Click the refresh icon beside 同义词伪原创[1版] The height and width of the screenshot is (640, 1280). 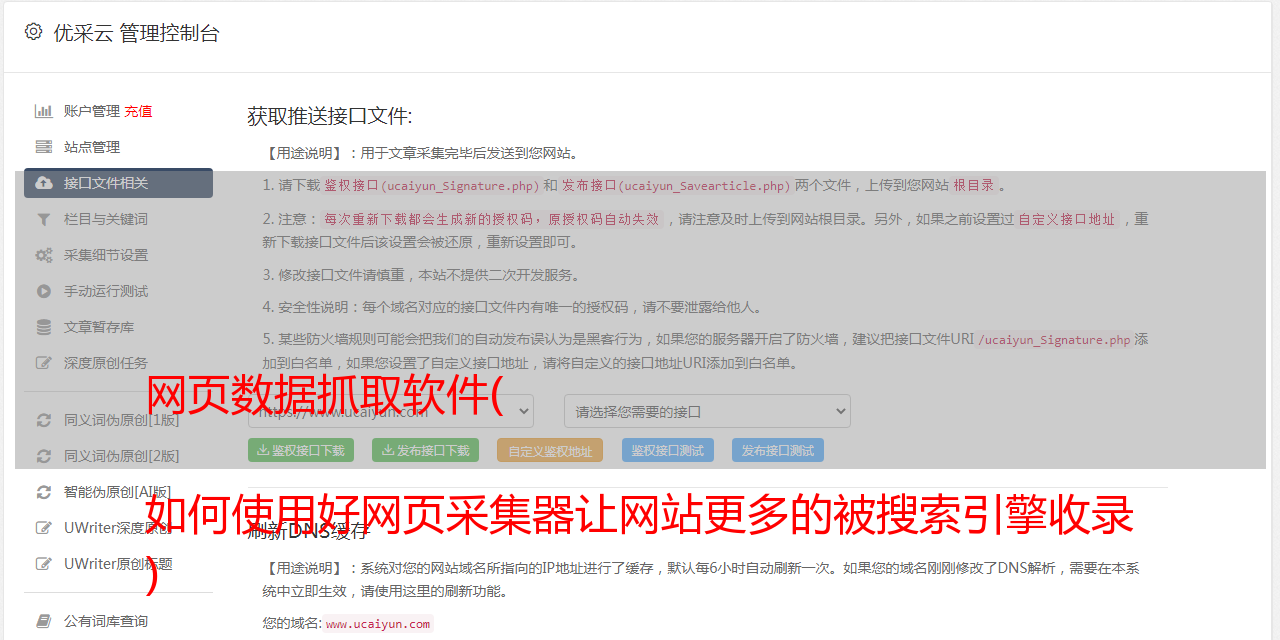44,420
